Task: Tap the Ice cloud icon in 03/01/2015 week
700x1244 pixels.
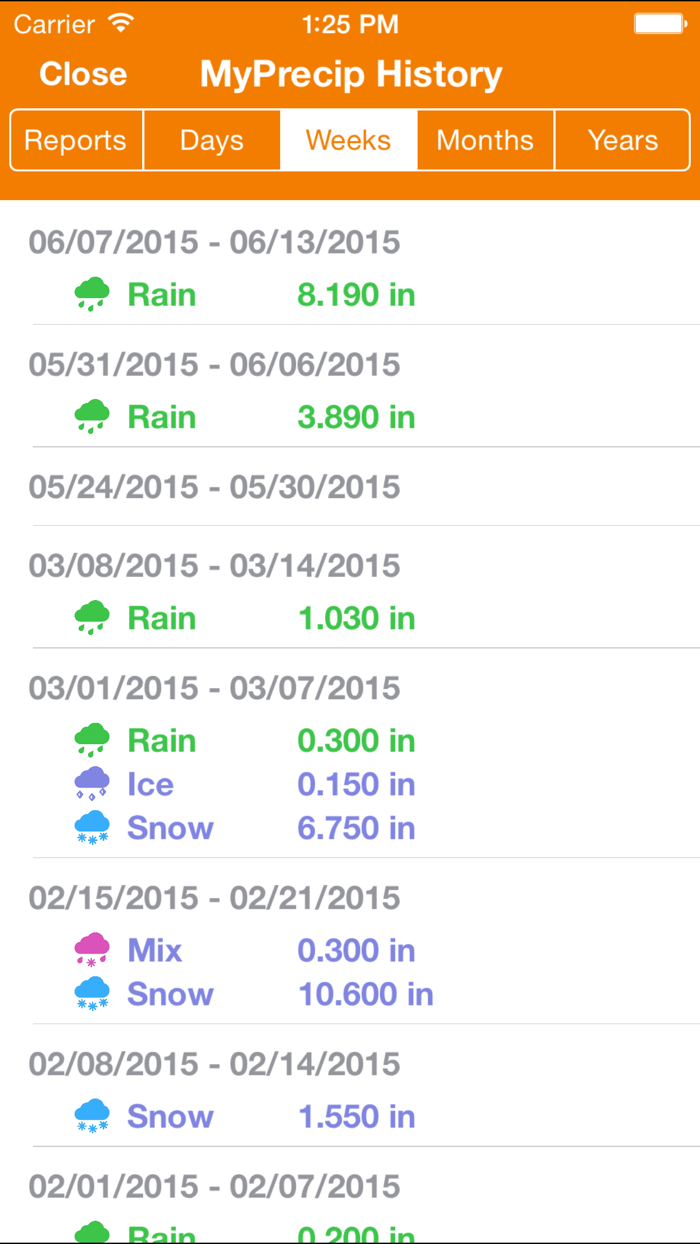Action: point(91,784)
